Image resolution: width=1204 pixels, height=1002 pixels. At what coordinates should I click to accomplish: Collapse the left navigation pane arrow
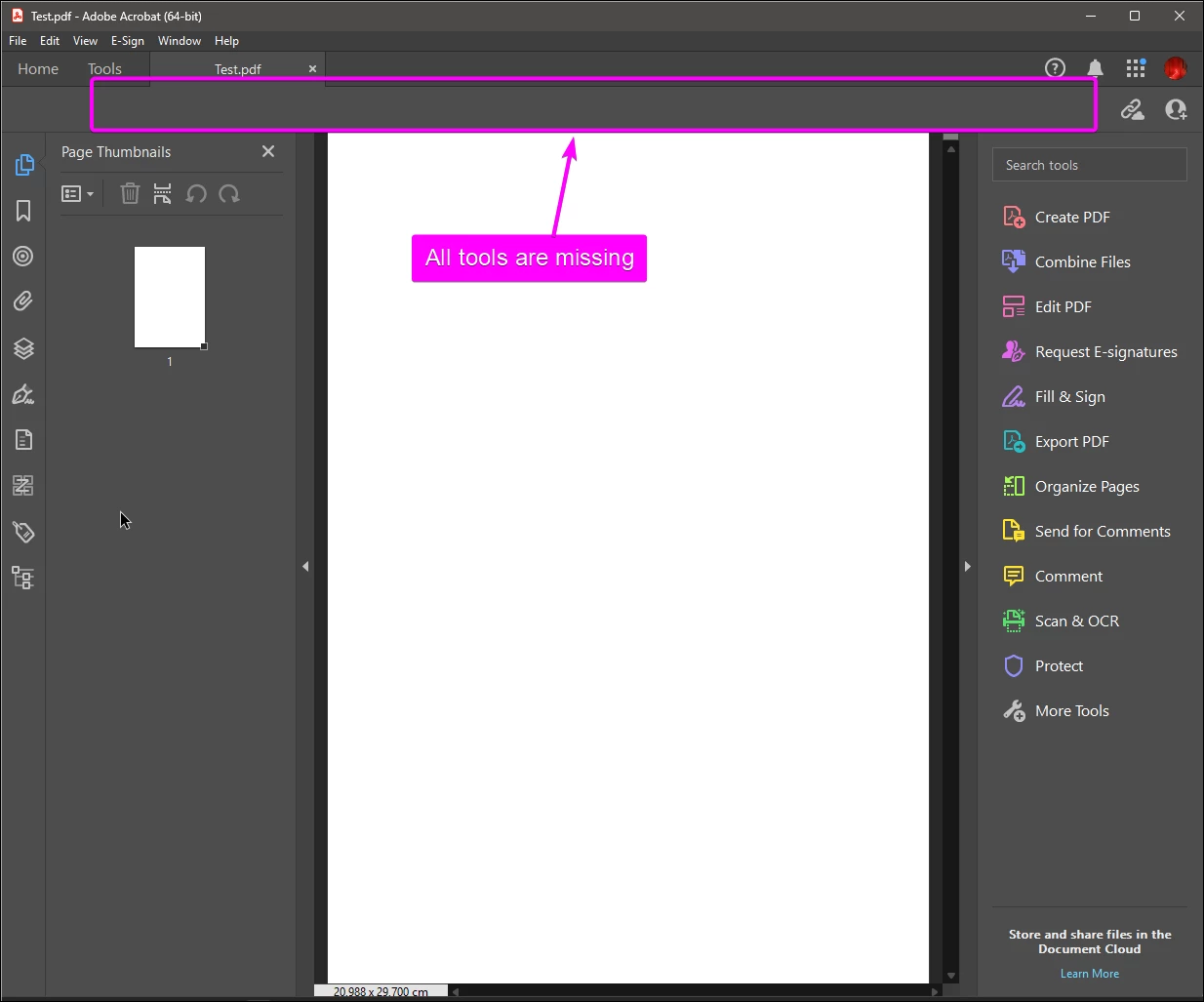pyautogui.click(x=305, y=566)
